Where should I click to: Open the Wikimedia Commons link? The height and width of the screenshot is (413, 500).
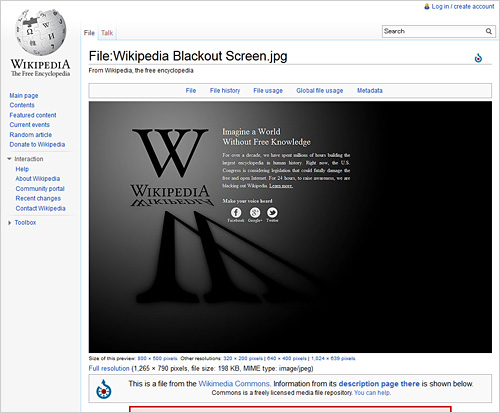234,384
